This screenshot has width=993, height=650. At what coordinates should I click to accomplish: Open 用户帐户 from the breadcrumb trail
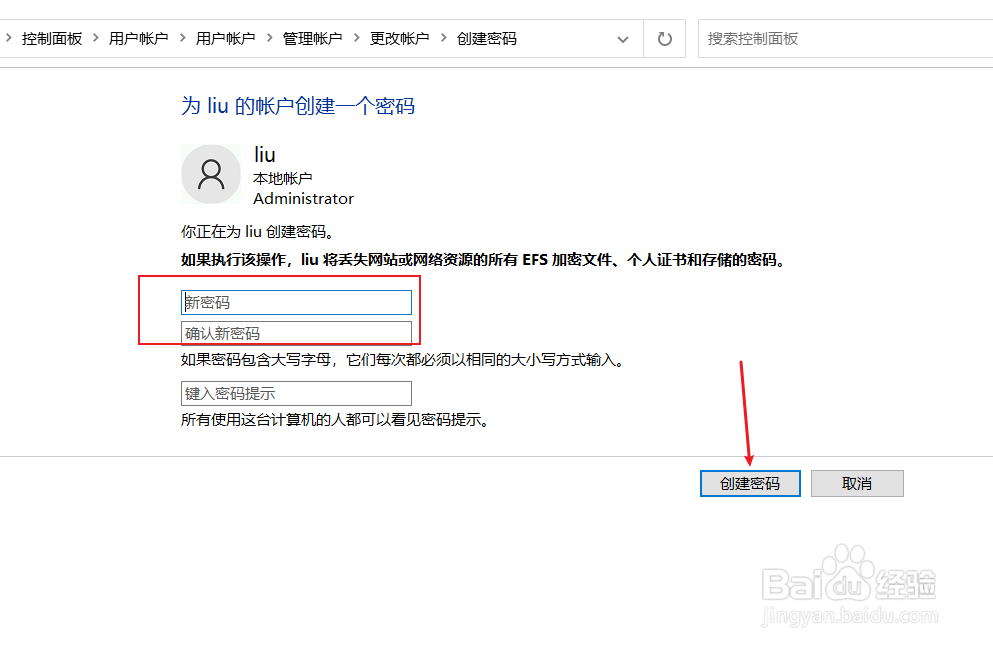click(x=137, y=38)
